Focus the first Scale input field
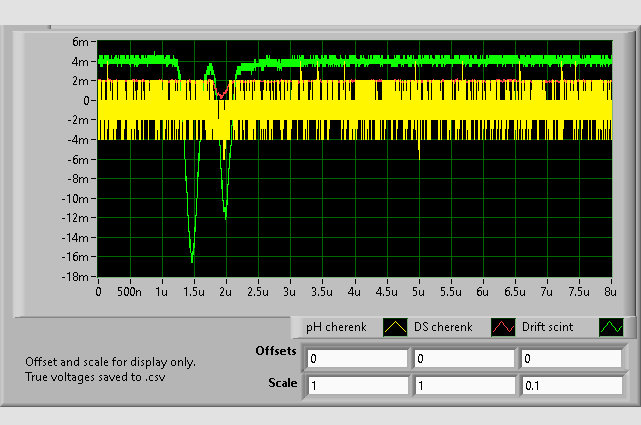 [357, 385]
